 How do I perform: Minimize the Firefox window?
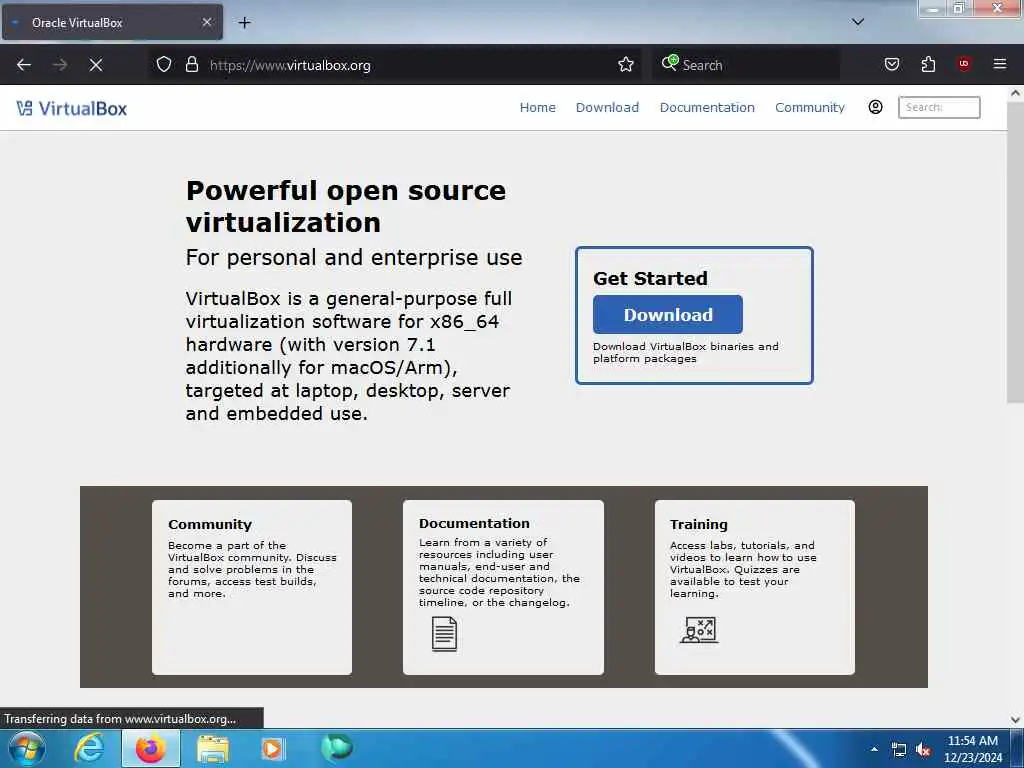pyautogui.click(x=933, y=8)
